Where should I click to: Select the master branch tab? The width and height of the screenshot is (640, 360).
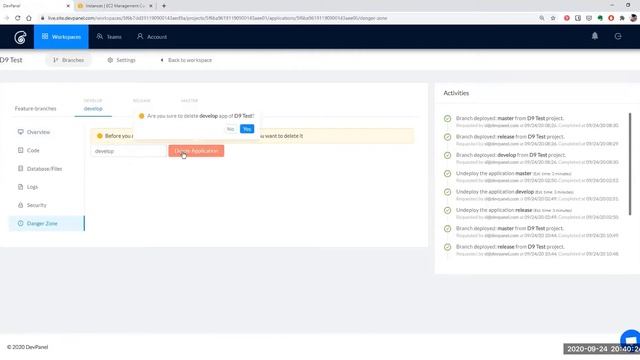click(189, 101)
